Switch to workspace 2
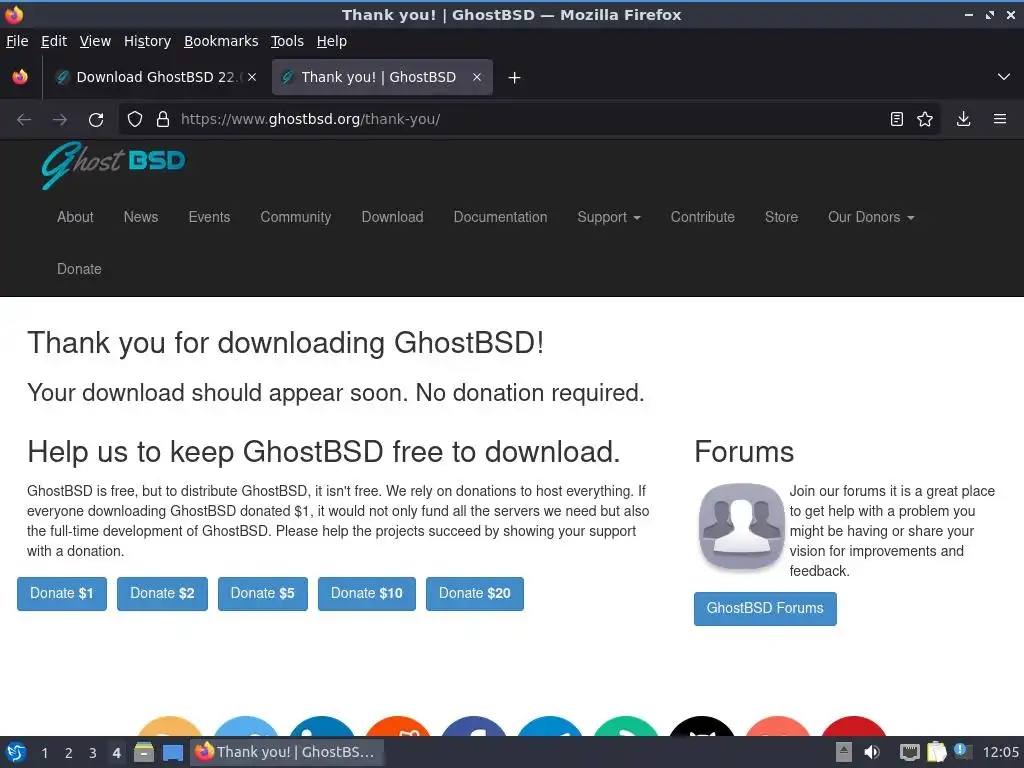Image resolution: width=1024 pixels, height=768 pixels. coord(69,753)
